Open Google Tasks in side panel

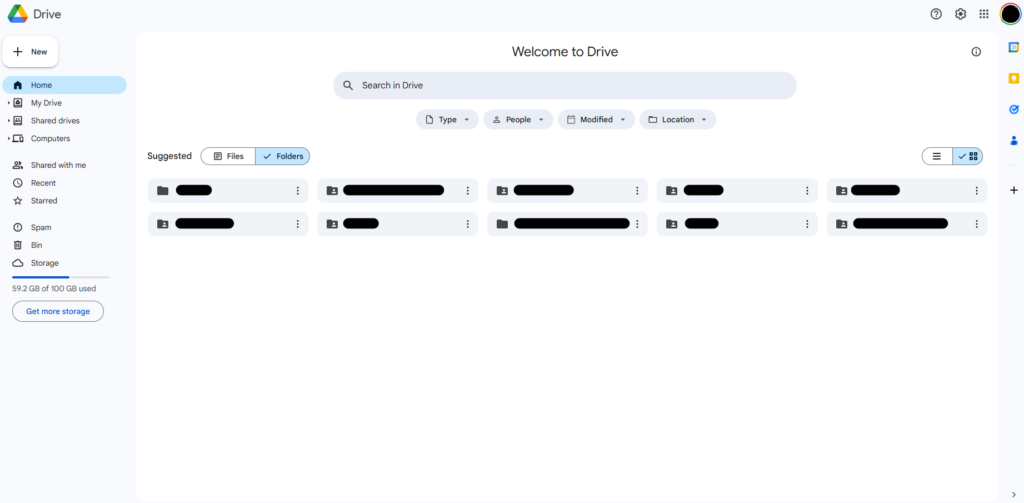(1013, 109)
